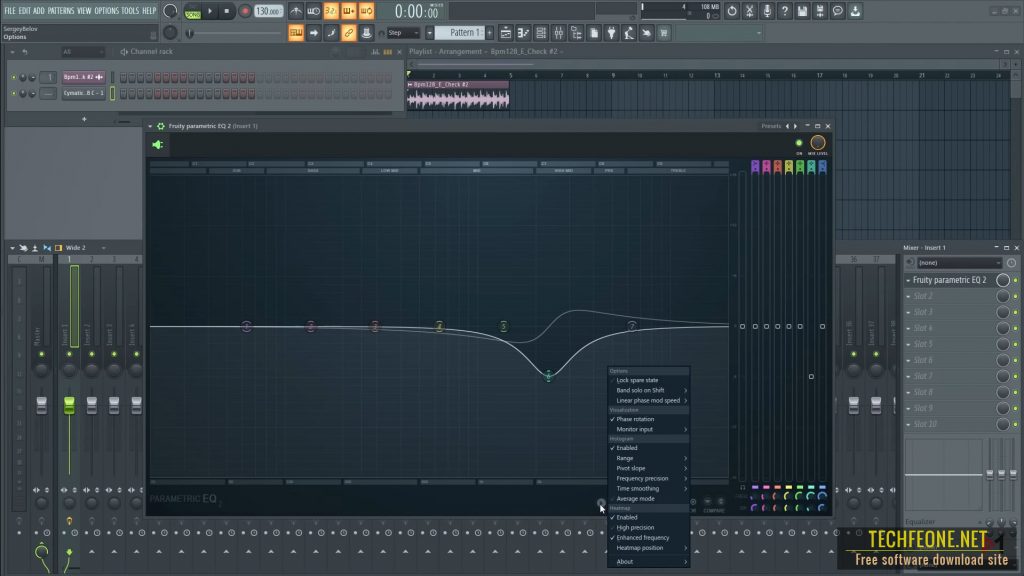Open help with the question mark icon
1024x576 pixels.
point(784,11)
